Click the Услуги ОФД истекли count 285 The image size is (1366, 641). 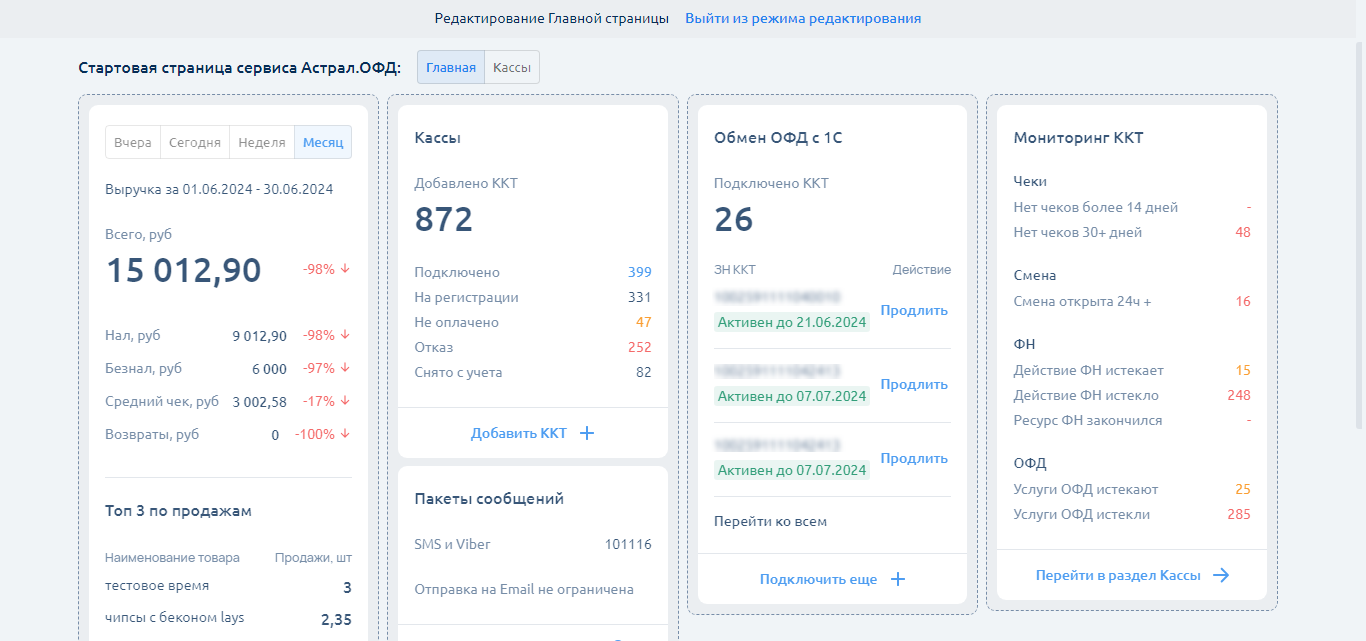click(1238, 514)
